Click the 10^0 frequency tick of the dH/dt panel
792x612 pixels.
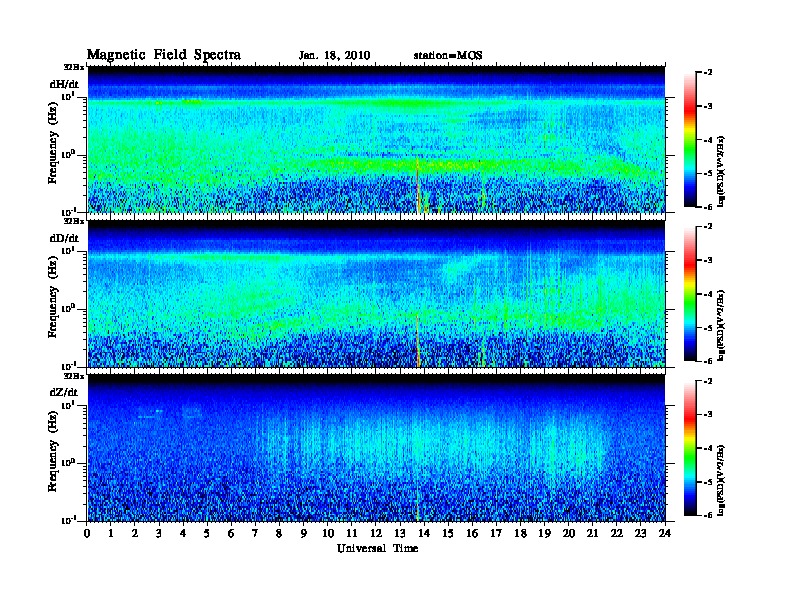click(x=68, y=154)
